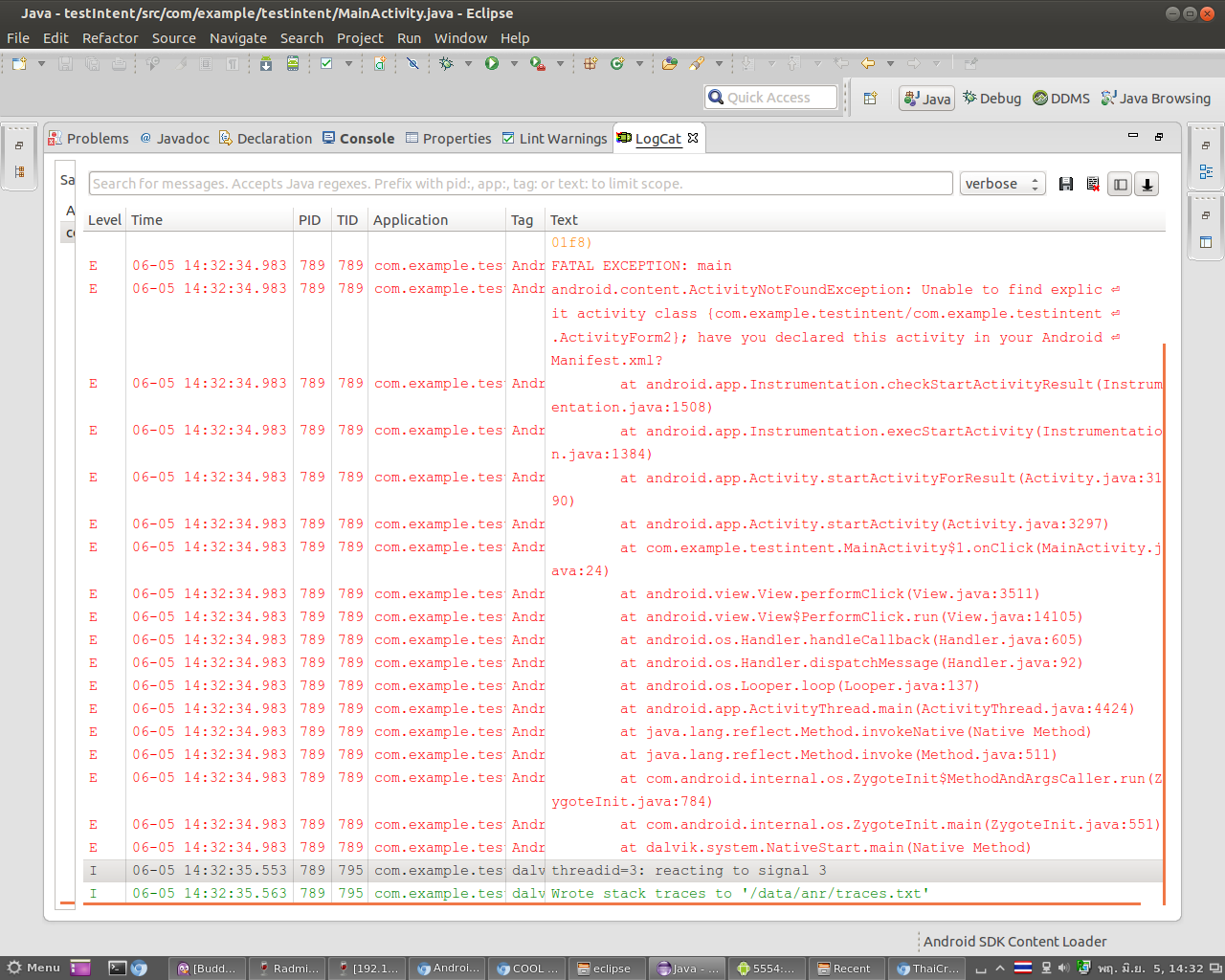
Task: Clear the LogCat log with red X icon
Action: click(1093, 184)
